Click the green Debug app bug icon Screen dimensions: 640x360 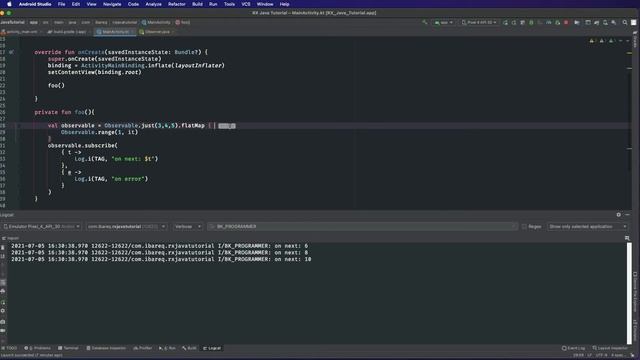coord(531,22)
